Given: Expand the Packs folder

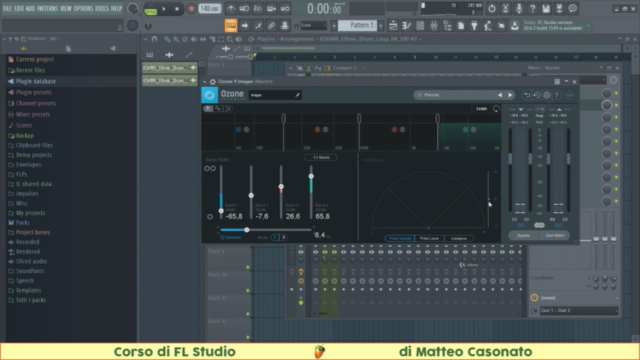Looking at the screenshot, I should point(22,222).
